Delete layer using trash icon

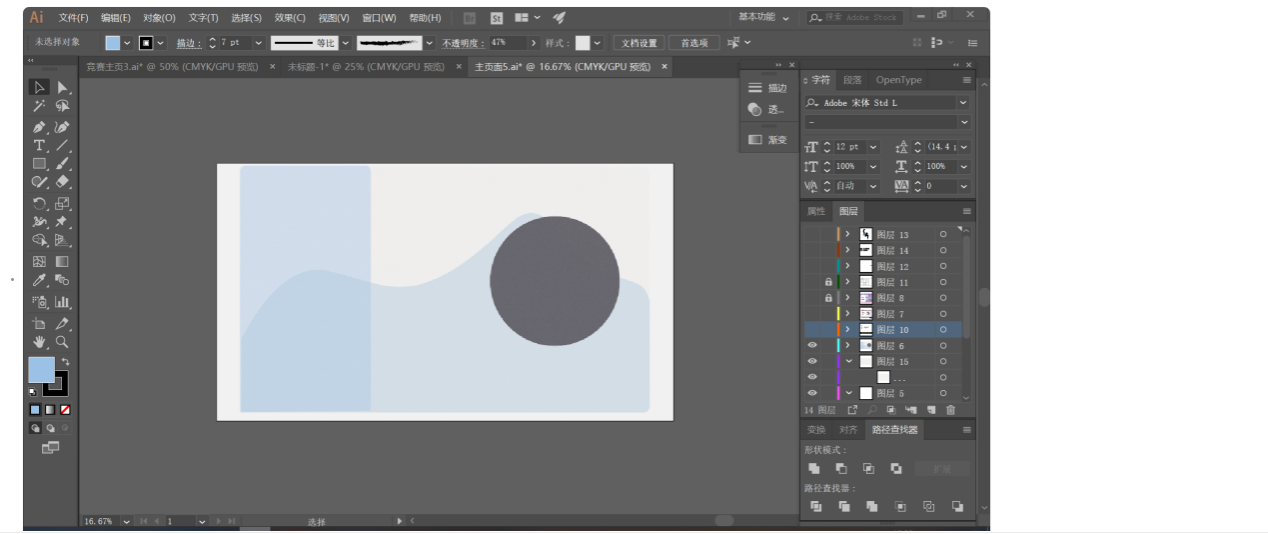tap(950, 410)
